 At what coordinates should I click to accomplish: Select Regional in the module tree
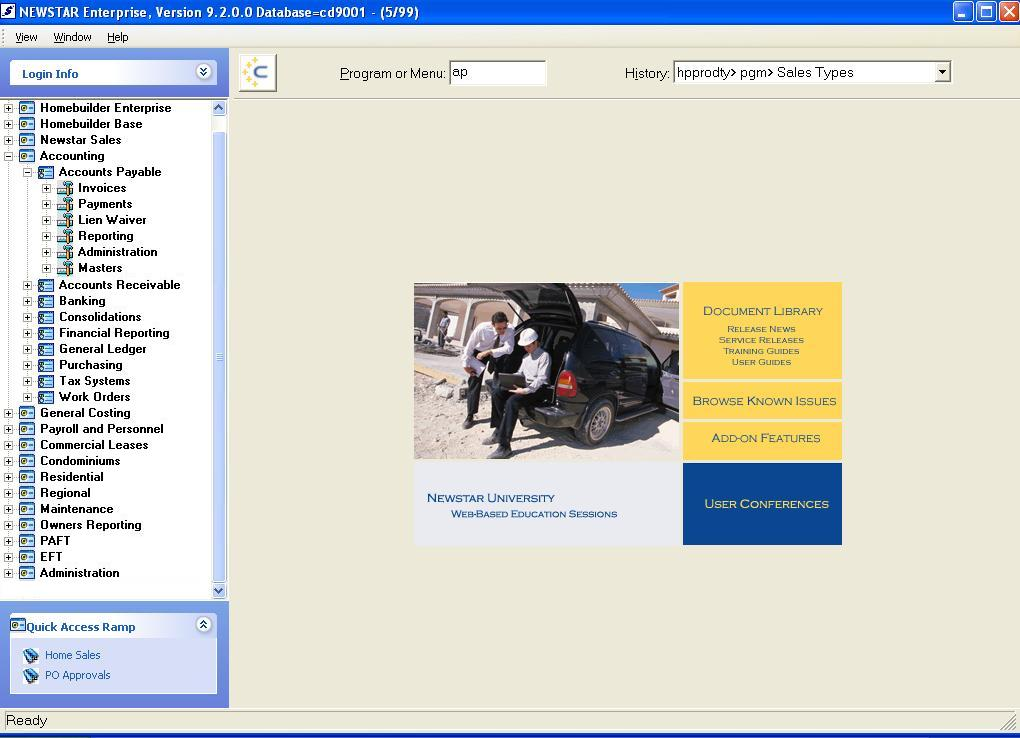(x=65, y=493)
